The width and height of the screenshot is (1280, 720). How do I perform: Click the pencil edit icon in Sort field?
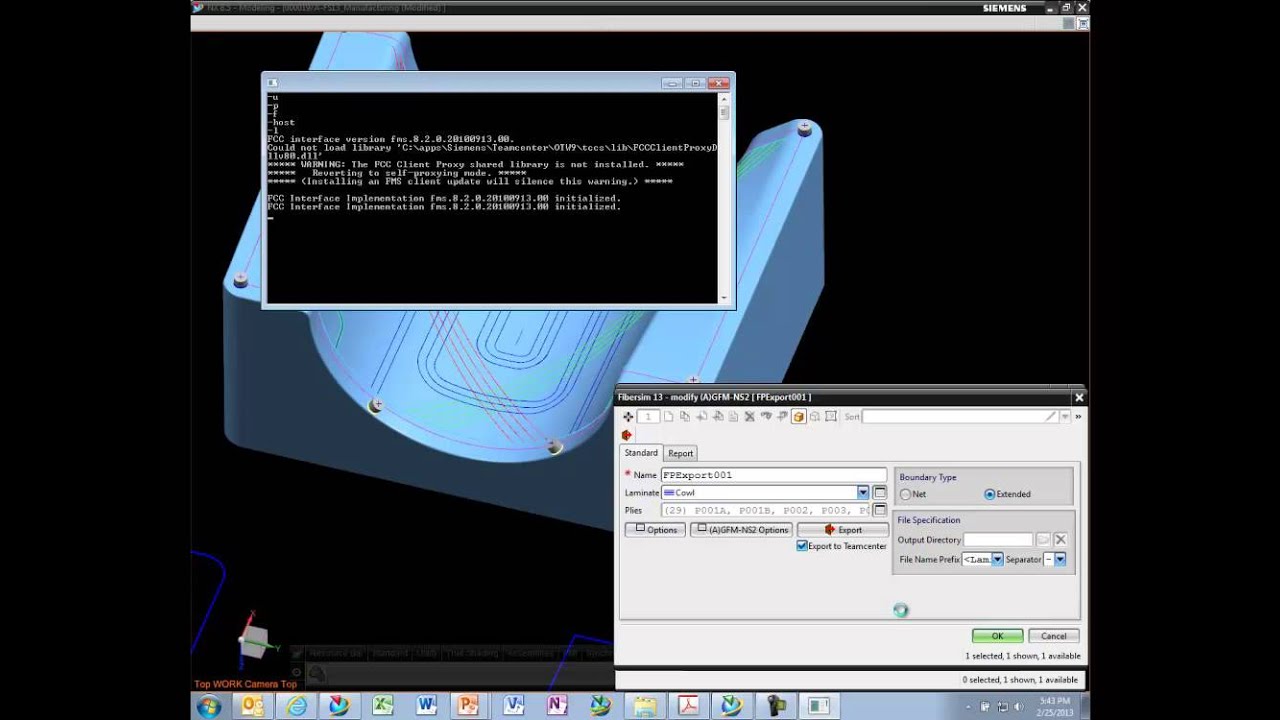click(1050, 417)
